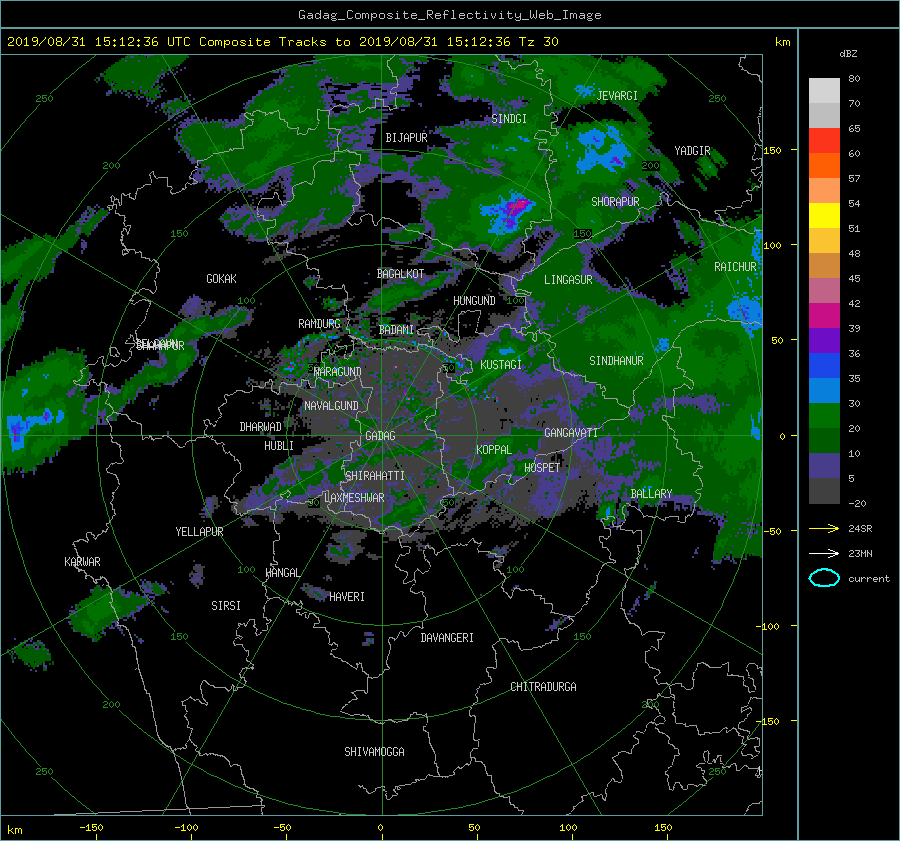The image size is (900, 841).
Task: Click the SINDHANUR city label
Action: (x=616, y=361)
